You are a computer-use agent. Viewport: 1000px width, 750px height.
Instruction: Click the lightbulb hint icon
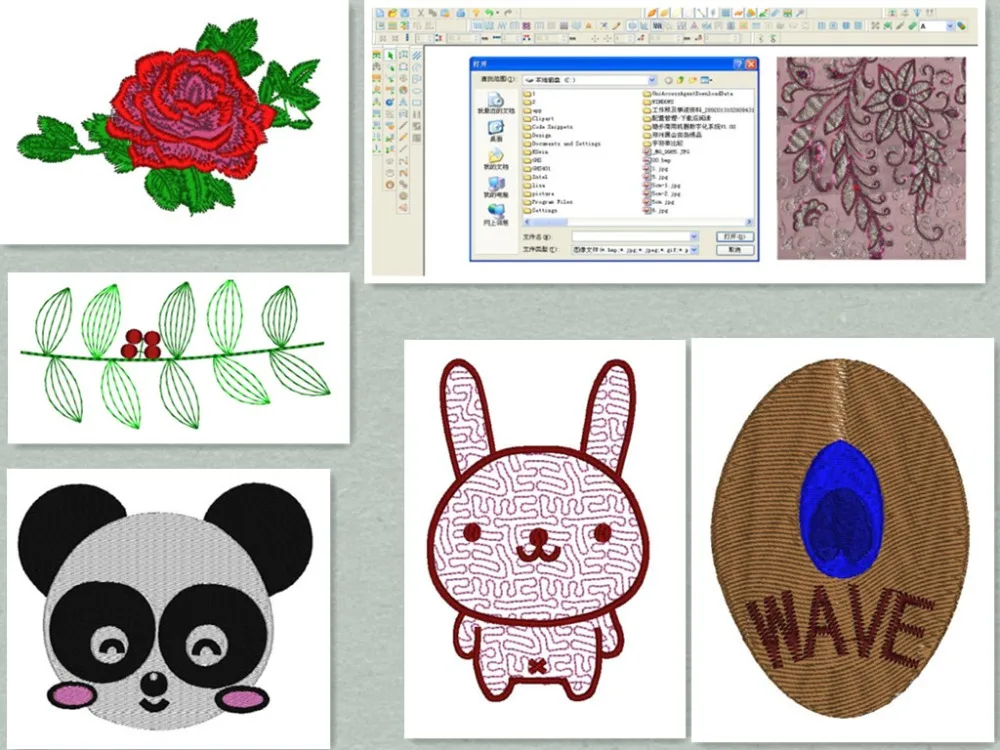coord(476,13)
